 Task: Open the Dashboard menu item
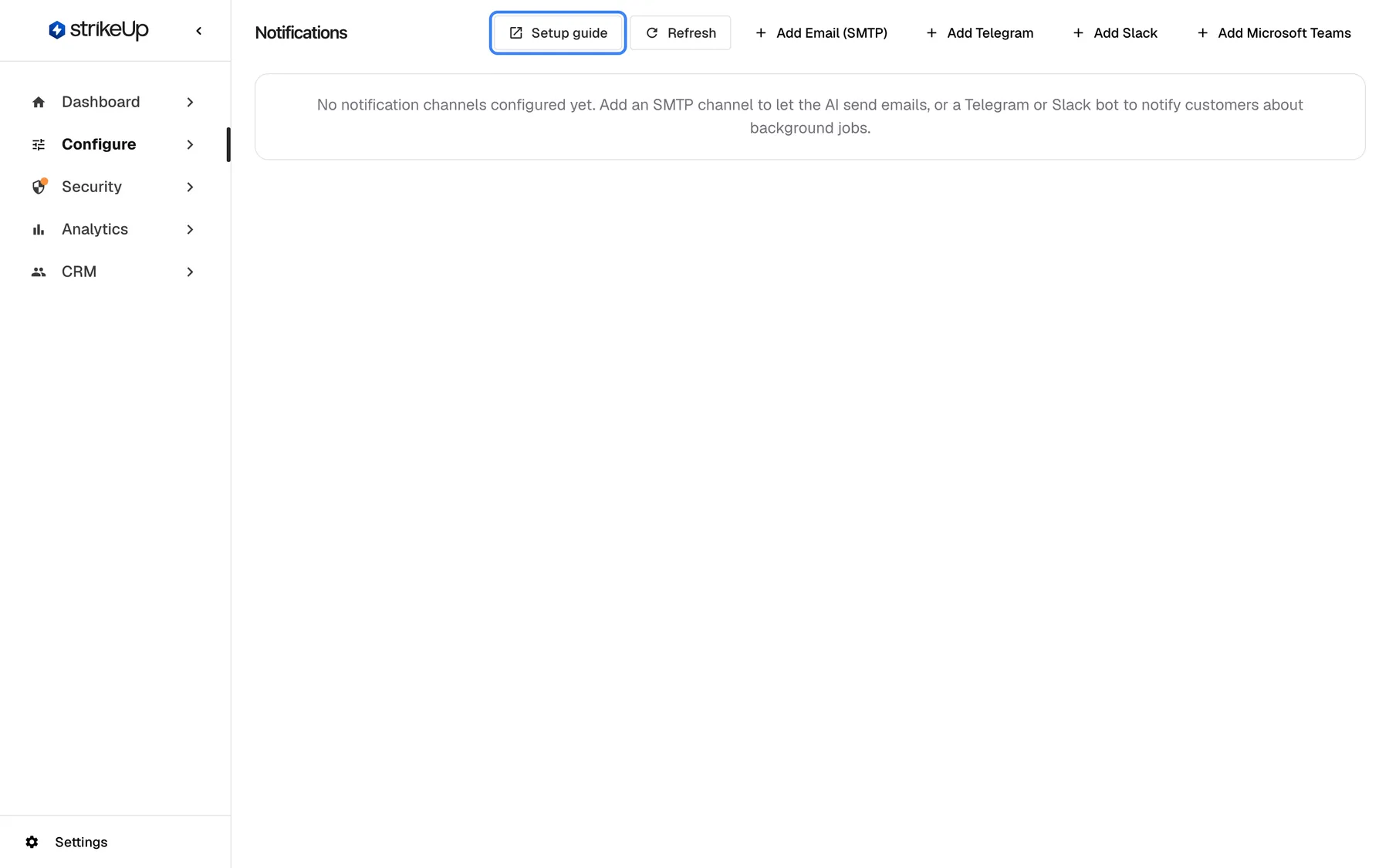(x=113, y=102)
